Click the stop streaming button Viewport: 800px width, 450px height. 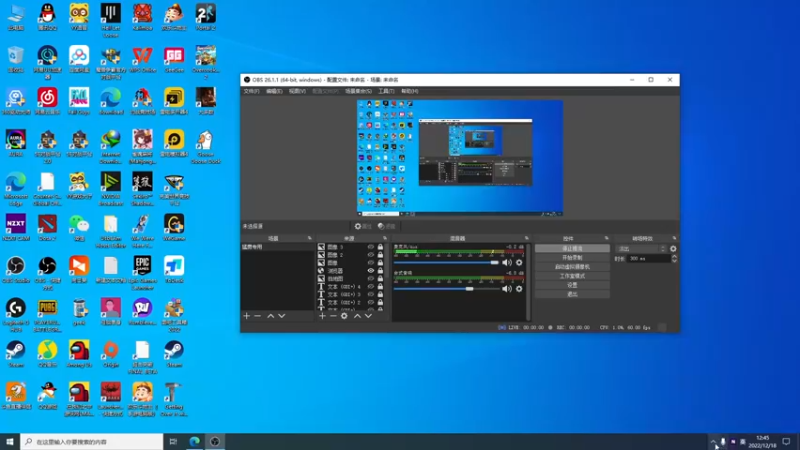click(572, 248)
